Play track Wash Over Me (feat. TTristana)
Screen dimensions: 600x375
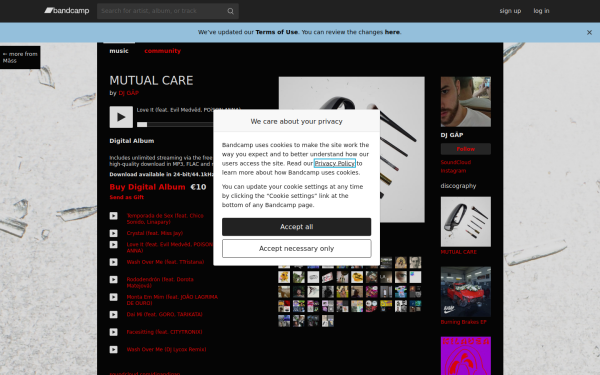click(114, 262)
